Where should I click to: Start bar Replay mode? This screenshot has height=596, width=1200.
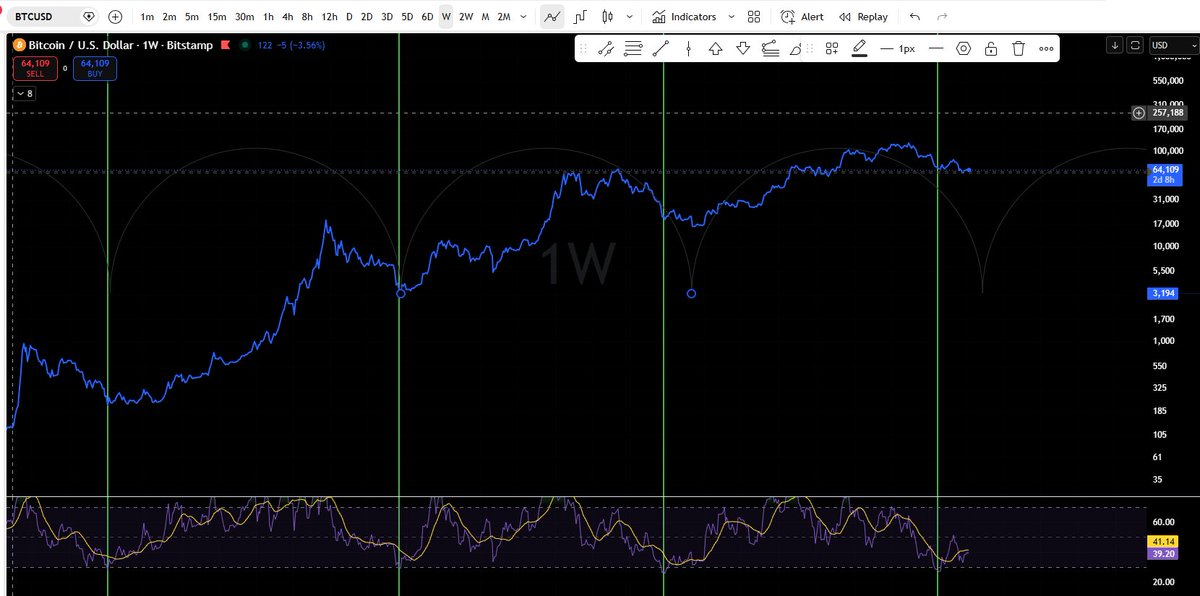(x=864, y=17)
